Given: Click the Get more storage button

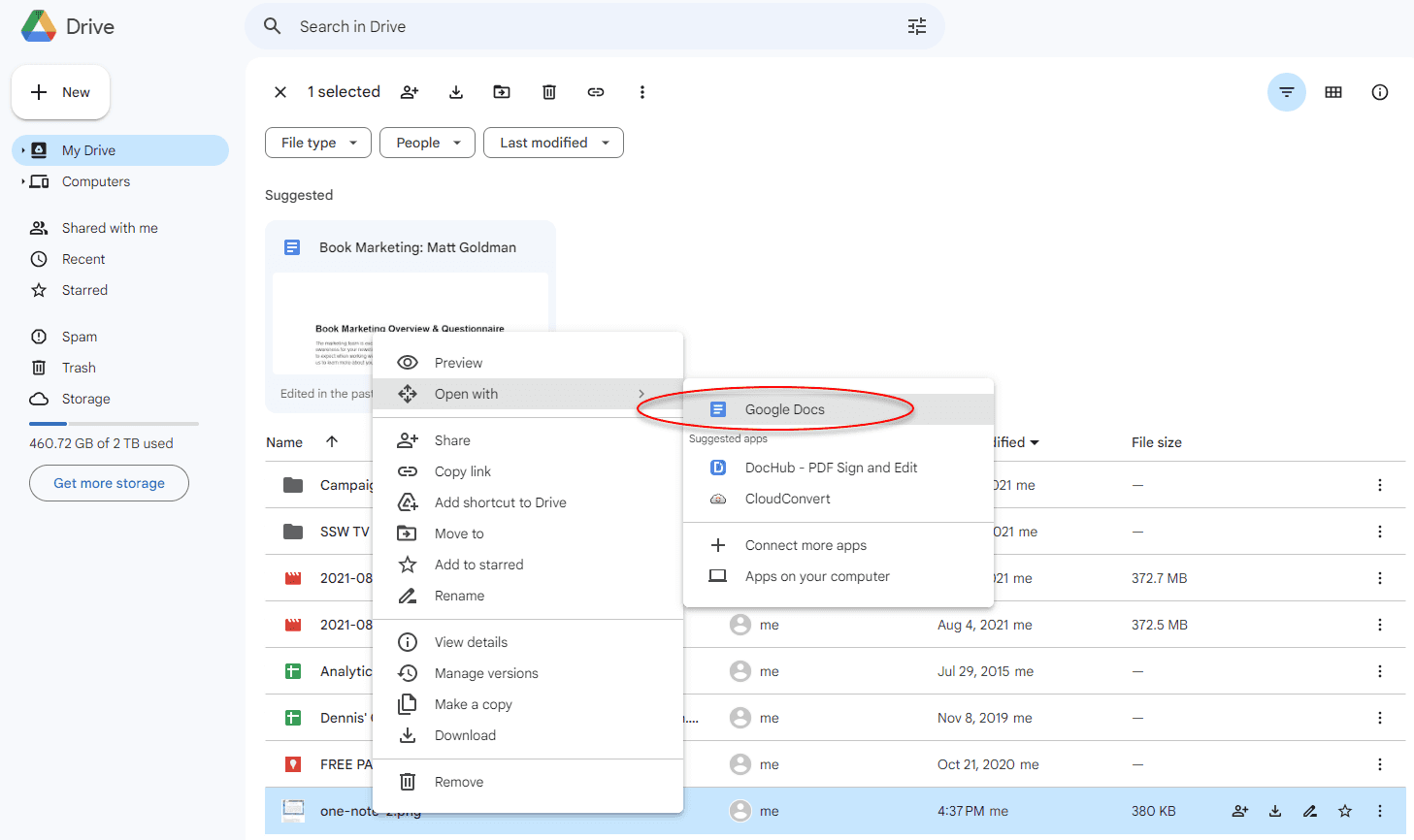Looking at the screenshot, I should click(109, 483).
